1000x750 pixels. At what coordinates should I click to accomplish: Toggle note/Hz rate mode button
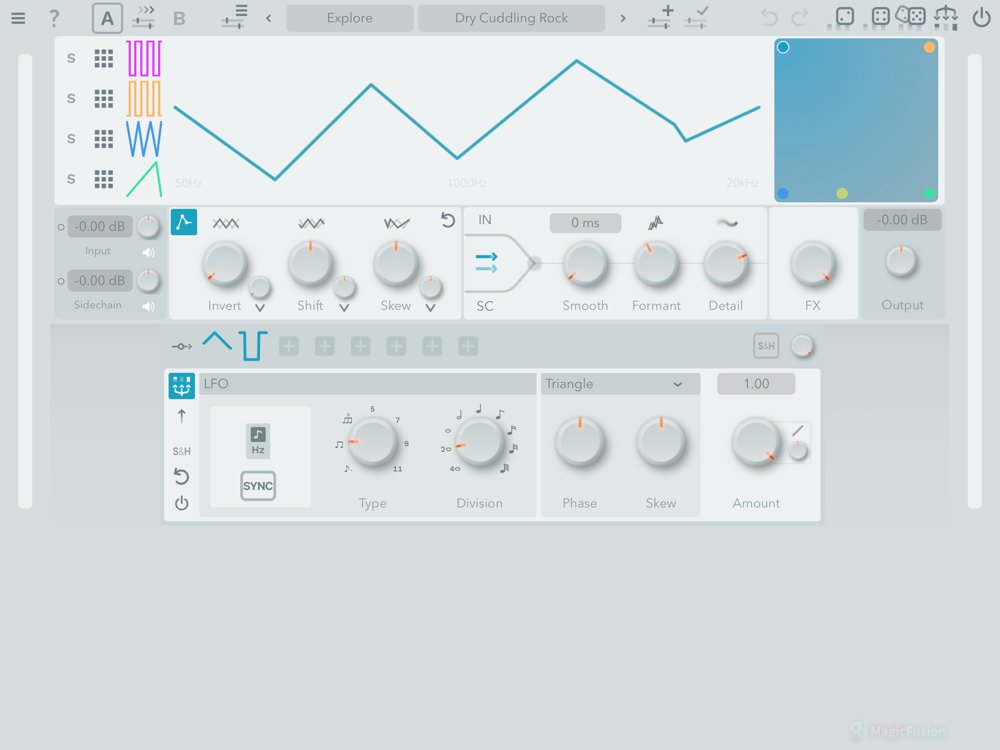tap(258, 441)
